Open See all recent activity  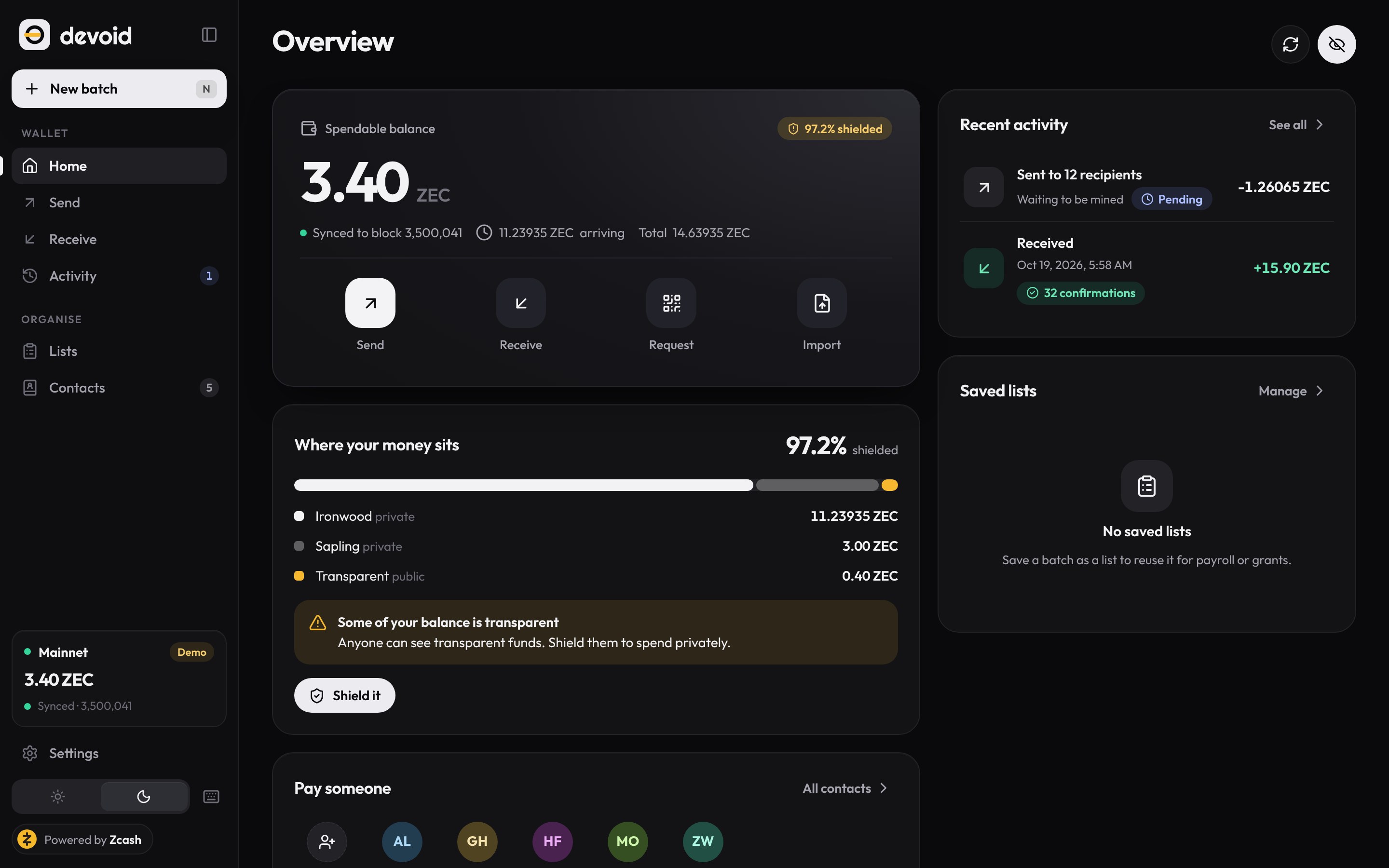point(1295,124)
